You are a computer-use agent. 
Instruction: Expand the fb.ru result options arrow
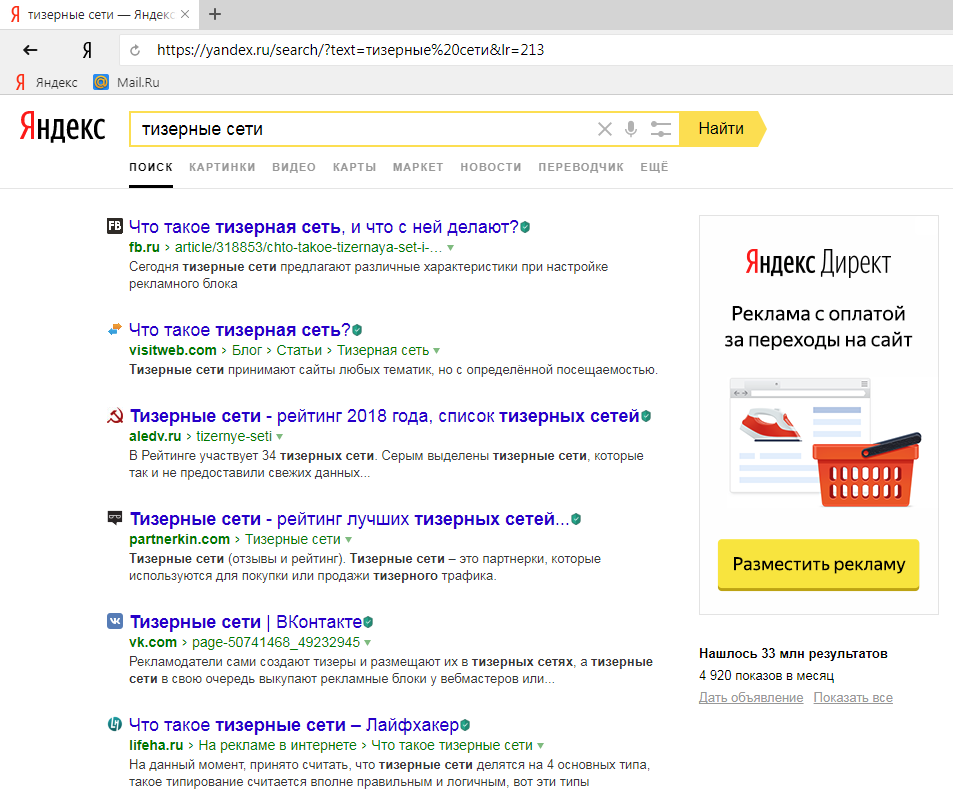click(450, 248)
